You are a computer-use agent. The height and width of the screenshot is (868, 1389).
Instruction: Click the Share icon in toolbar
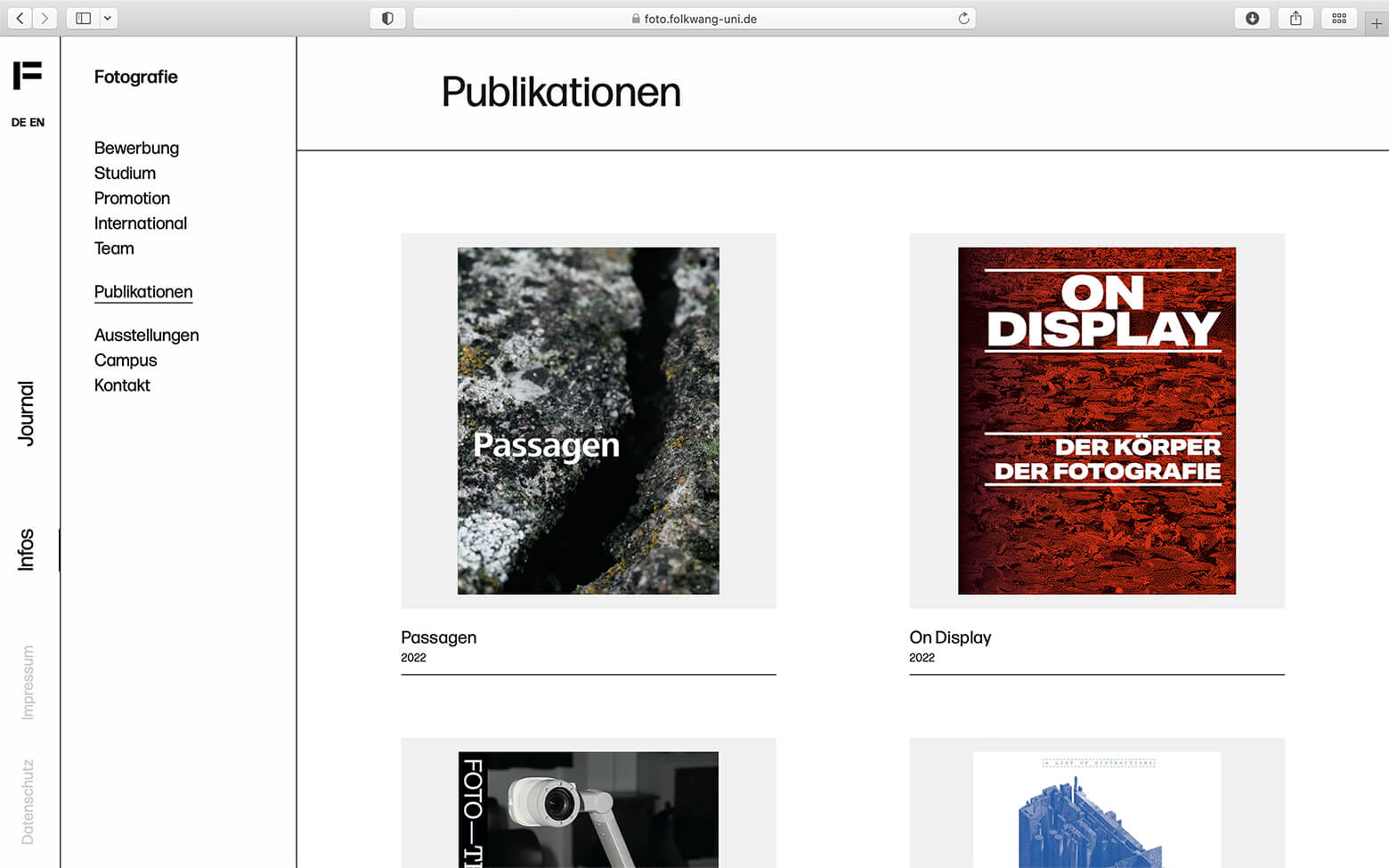1296,18
